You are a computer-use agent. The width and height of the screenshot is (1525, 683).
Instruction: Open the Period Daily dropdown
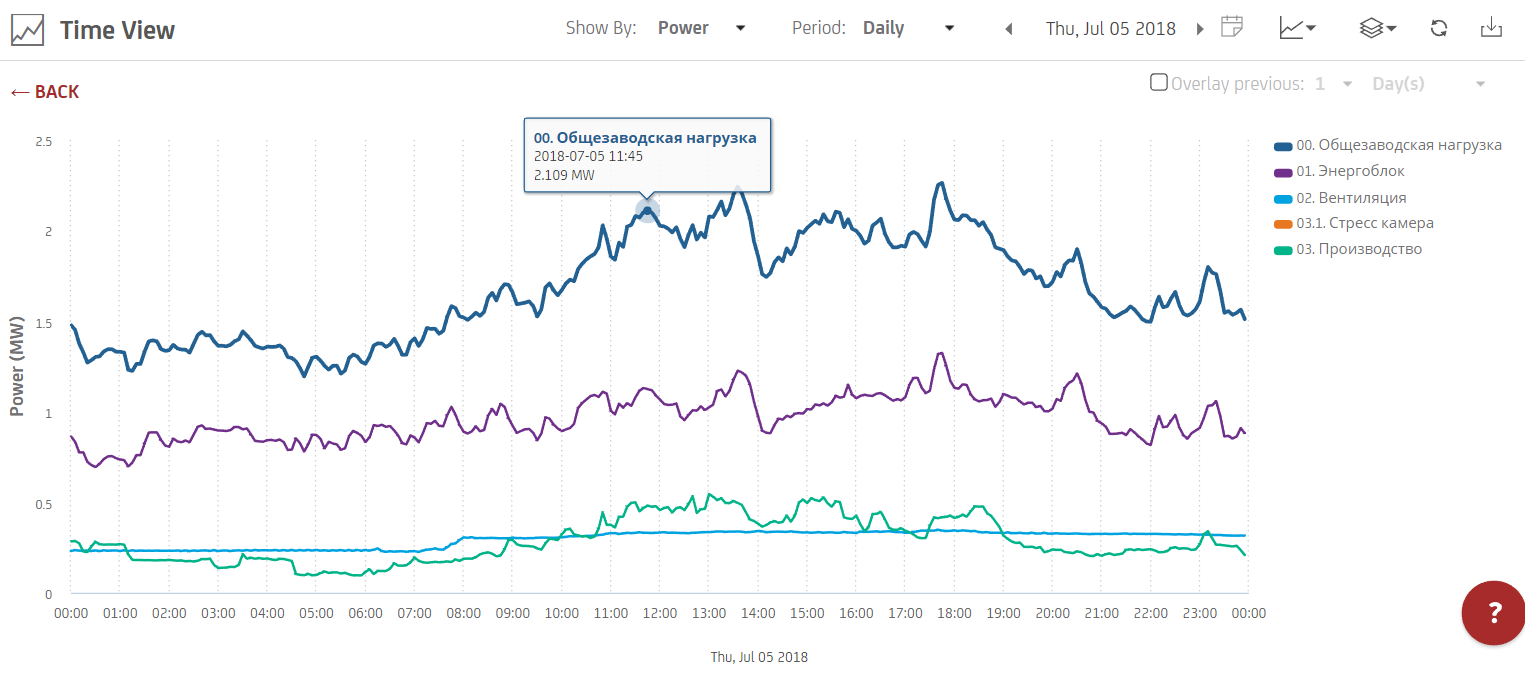[x=908, y=28]
